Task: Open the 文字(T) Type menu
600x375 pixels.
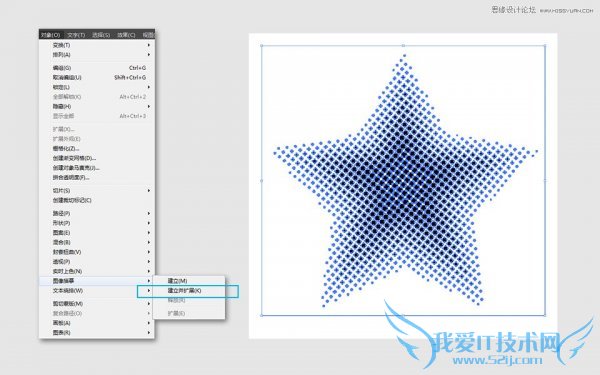Action: click(76, 35)
